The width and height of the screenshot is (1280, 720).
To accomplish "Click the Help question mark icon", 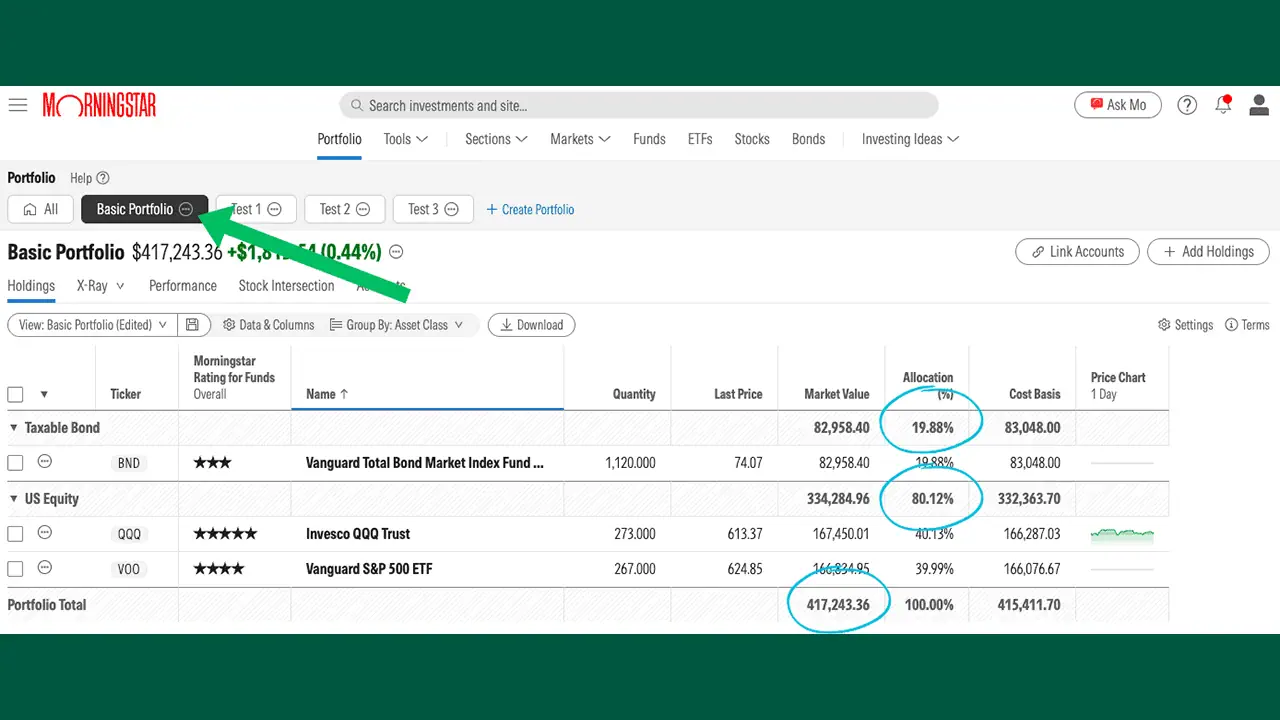I will tap(1187, 104).
